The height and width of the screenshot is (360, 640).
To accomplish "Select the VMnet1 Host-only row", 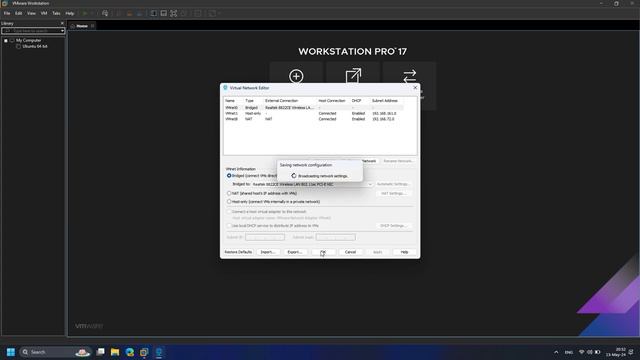I will click(314, 113).
